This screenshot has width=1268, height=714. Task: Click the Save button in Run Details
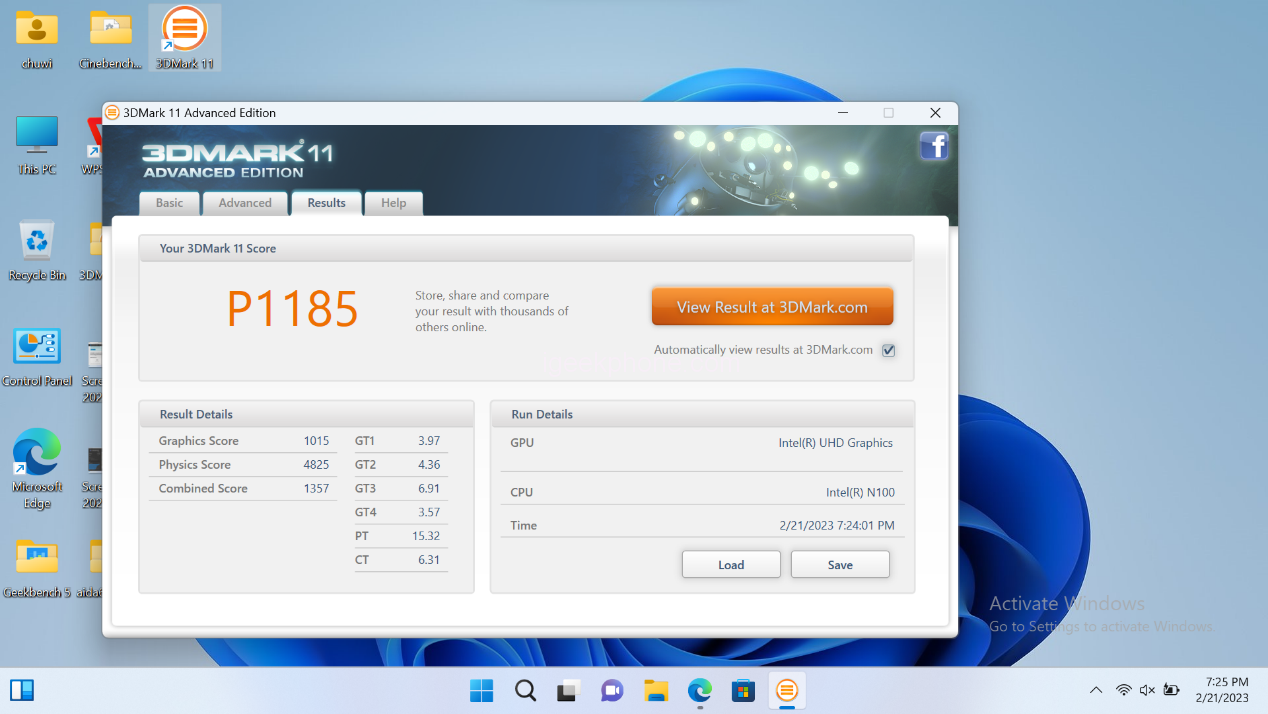[840, 565]
